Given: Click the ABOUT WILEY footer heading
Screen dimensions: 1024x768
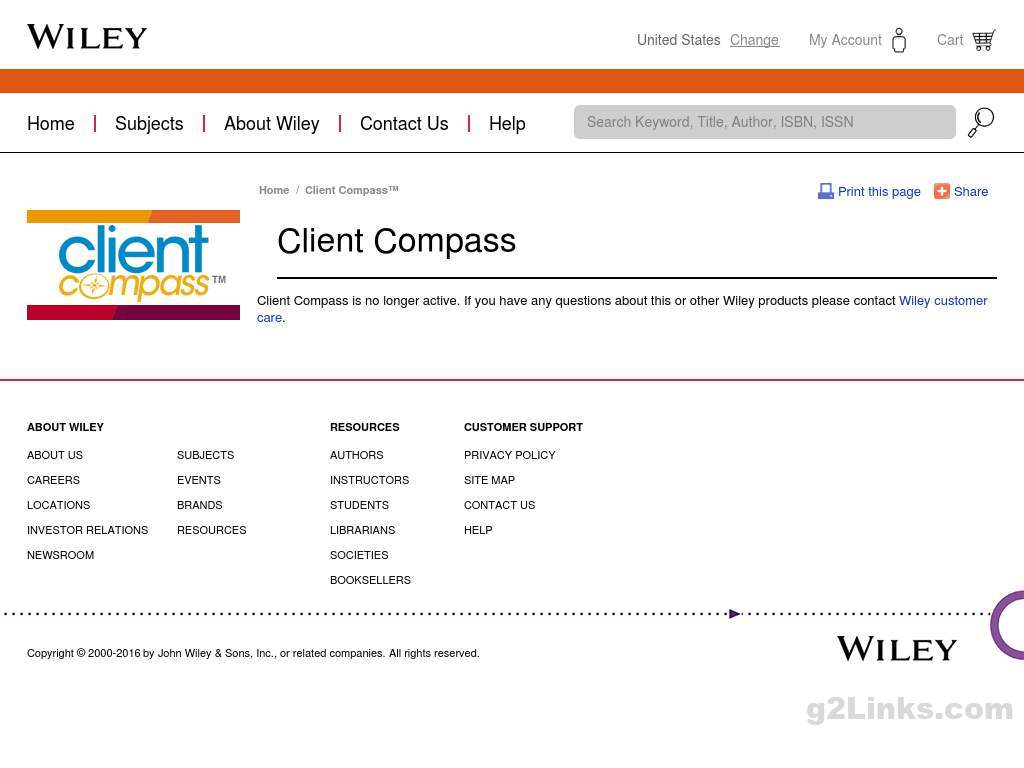Looking at the screenshot, I should (x=65, y=427).
